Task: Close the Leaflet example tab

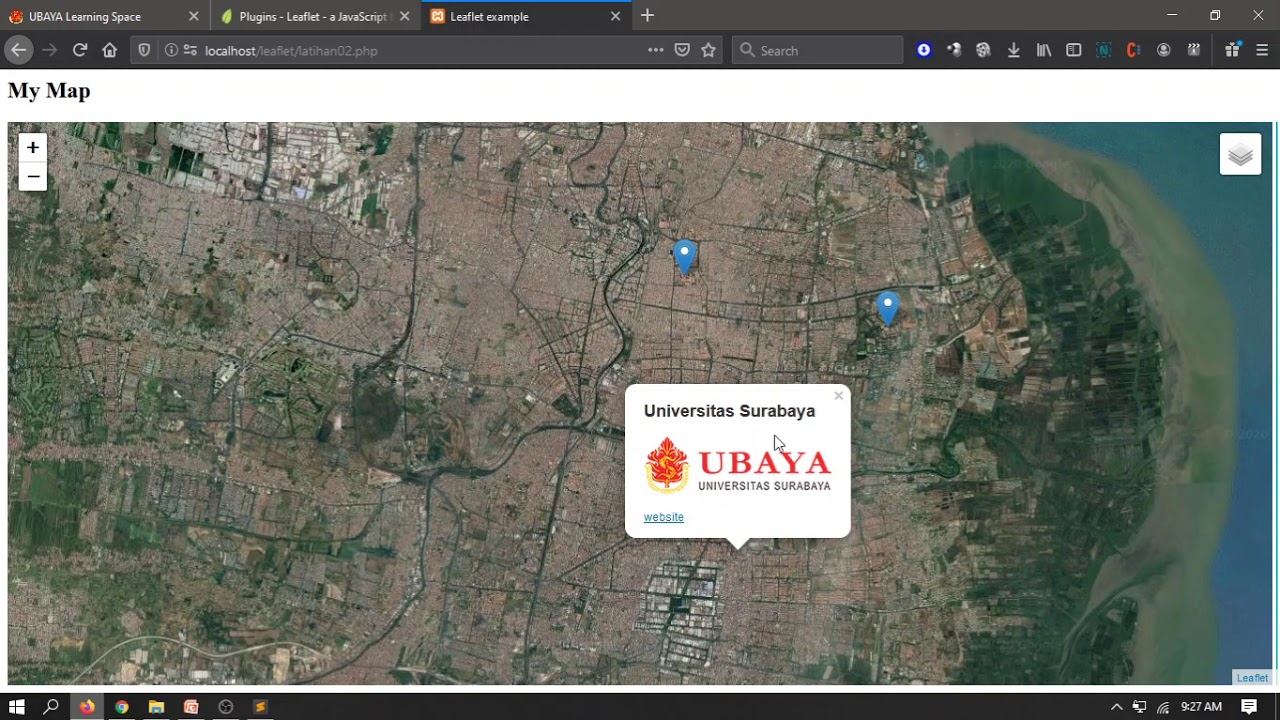Action: tap(615, 16)
